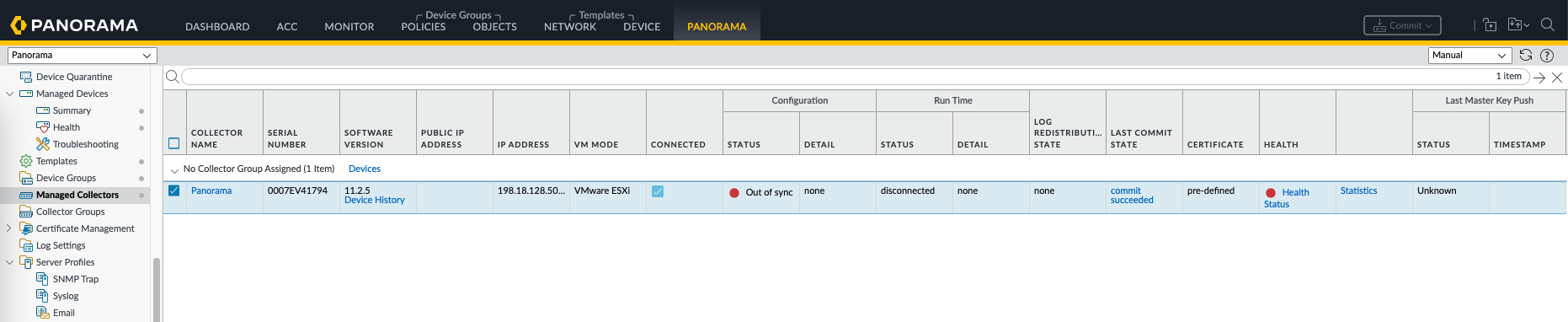Collapse the Server Profiles tree node
Screen dimensions: 1568x322
tap(10, 262)
